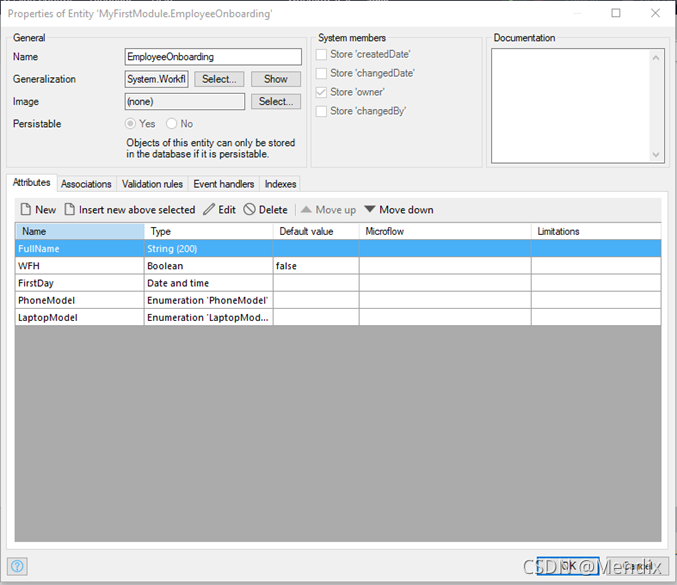Open the Validation rules tab
This screenshot has width=677, height=585.
pyautogui.click(x=152, y=184)
